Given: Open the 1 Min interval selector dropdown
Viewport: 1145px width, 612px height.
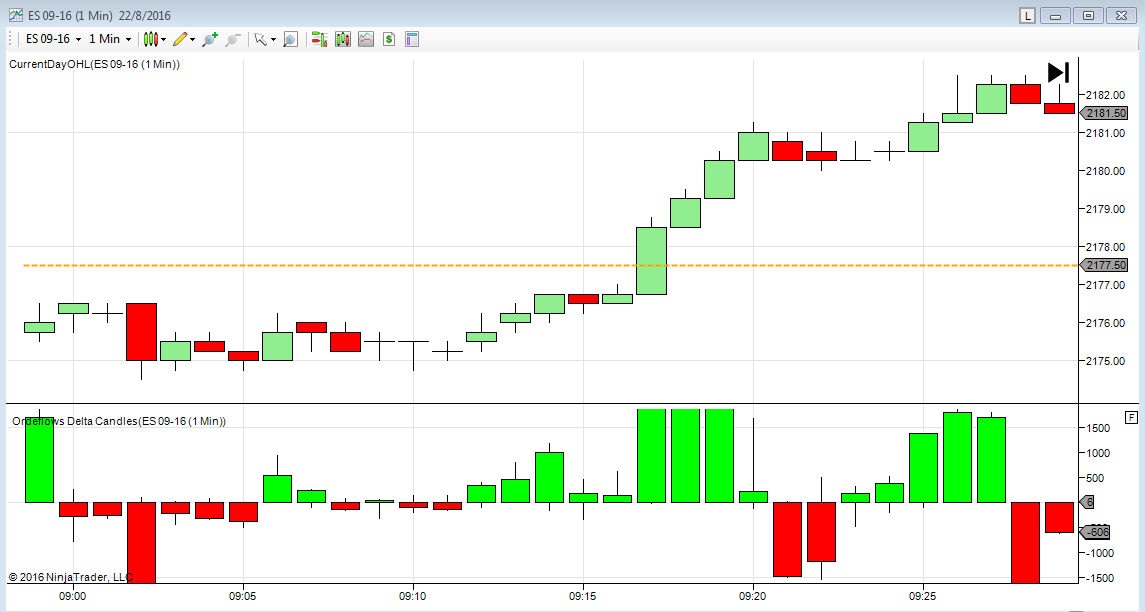Looking at the screenshot, I should pos(110,39).
